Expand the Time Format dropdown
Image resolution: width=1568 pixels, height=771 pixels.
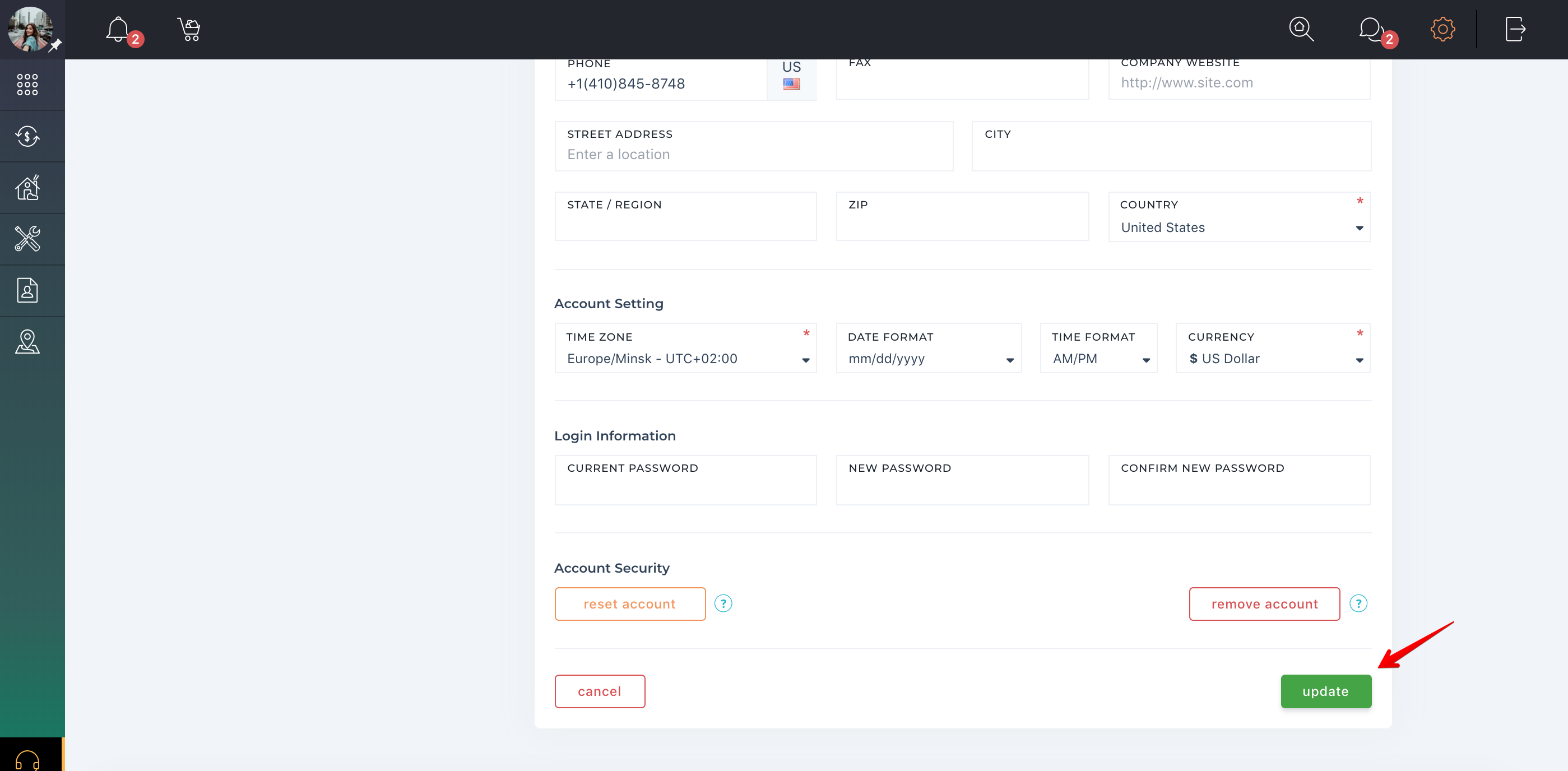(x=1098, y=348)
